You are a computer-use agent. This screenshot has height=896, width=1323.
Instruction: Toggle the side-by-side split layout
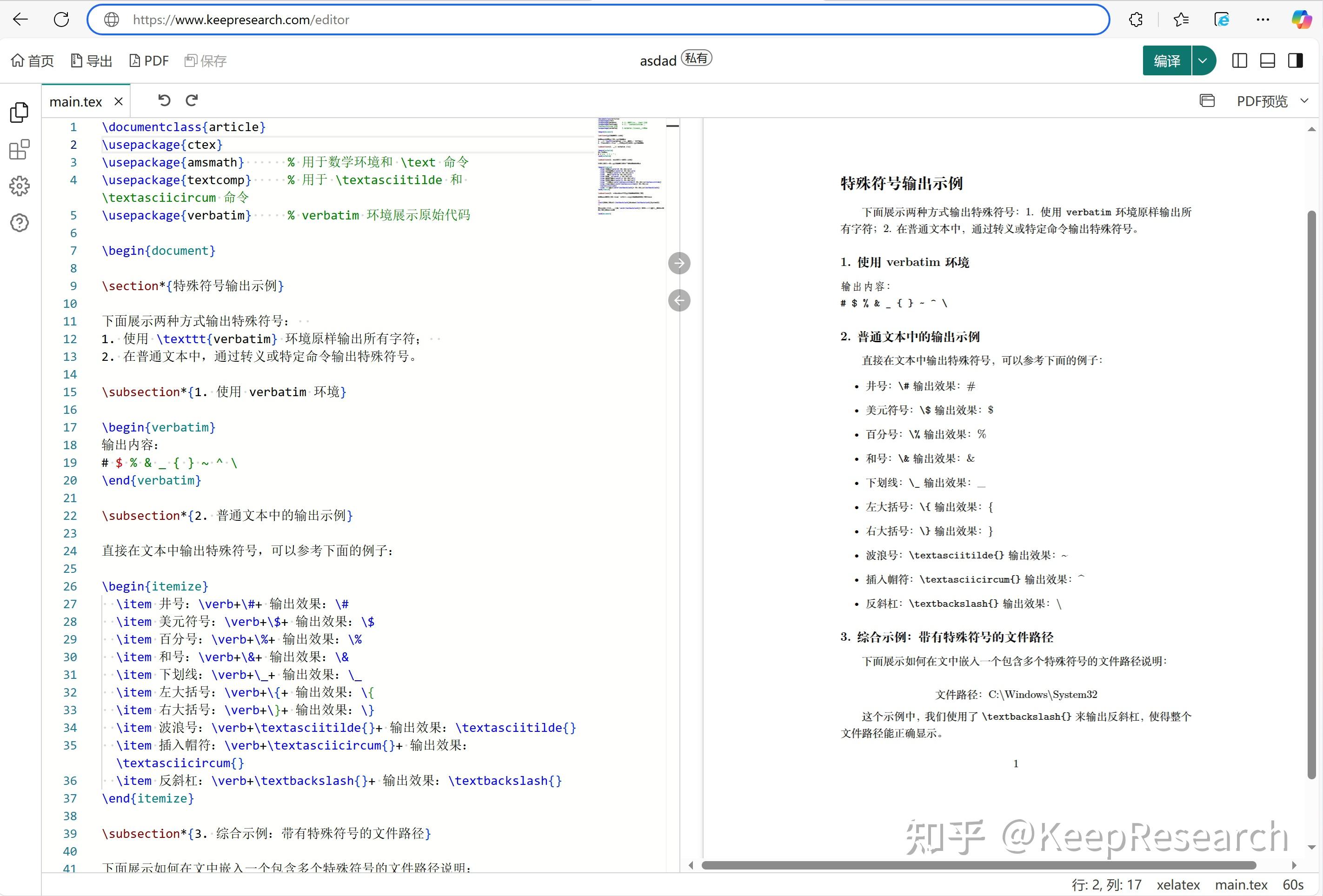[x=1239, y=61]
